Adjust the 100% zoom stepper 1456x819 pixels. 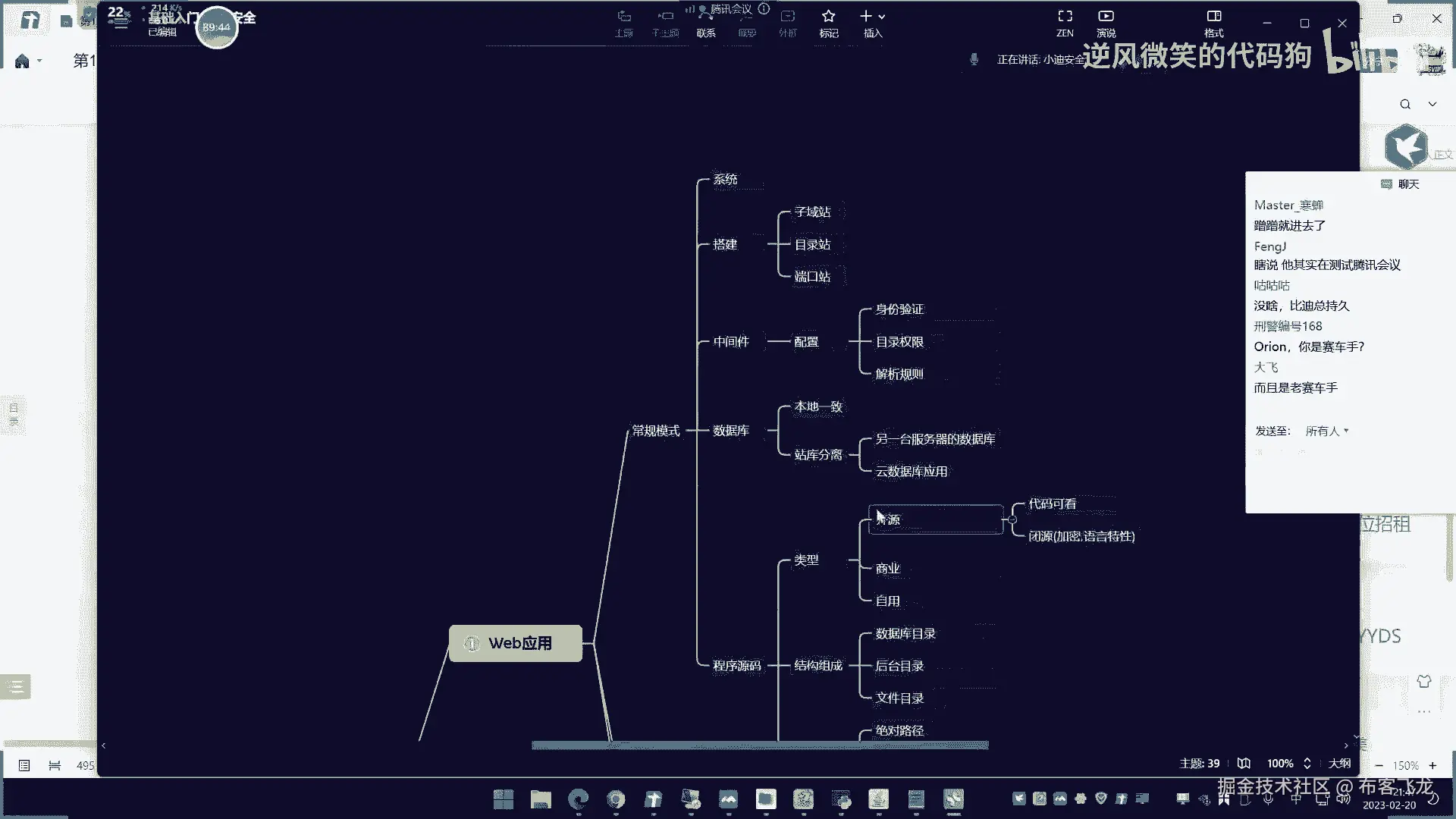click(1307, 763)
